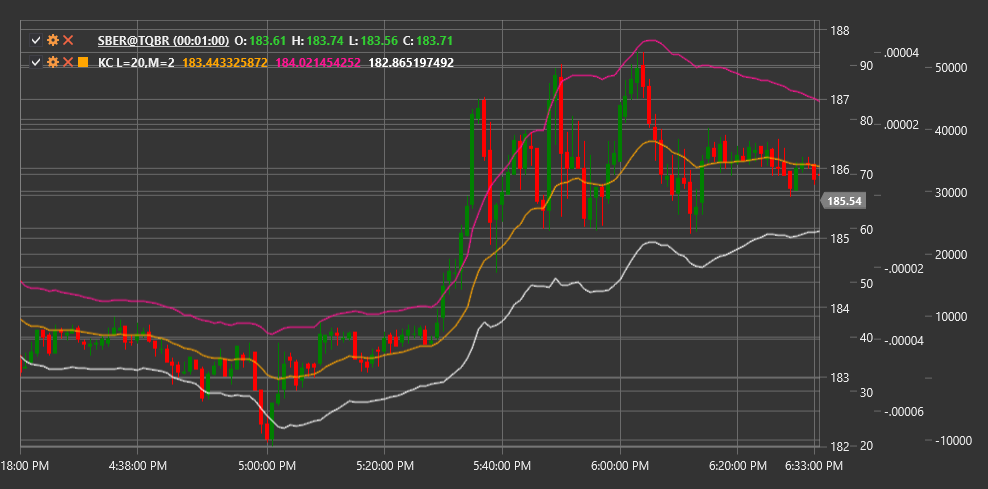Click the 20000 volume axis label
The height and width of the screenshot is (489, 988).
950,255
